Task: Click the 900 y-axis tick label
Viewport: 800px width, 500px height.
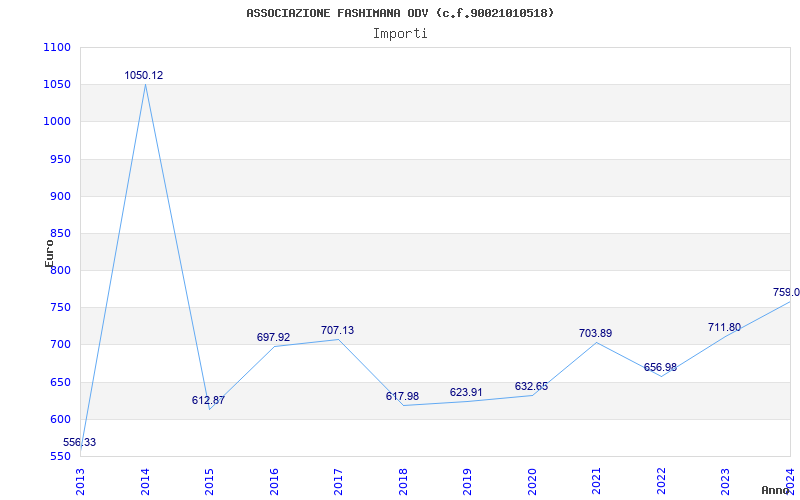Action: click(60, 196)
